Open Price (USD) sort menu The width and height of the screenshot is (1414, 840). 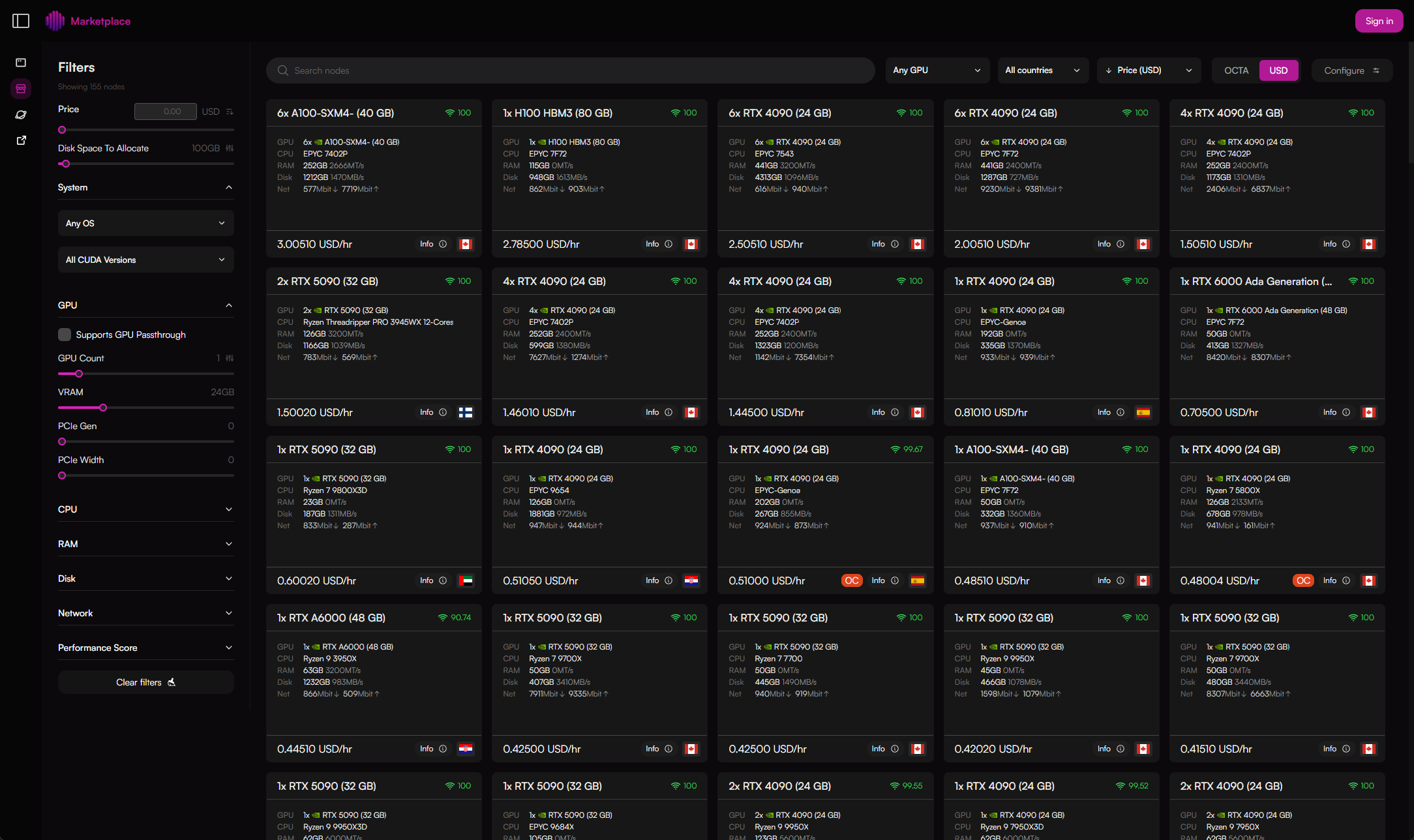[x=1148, y=70]
